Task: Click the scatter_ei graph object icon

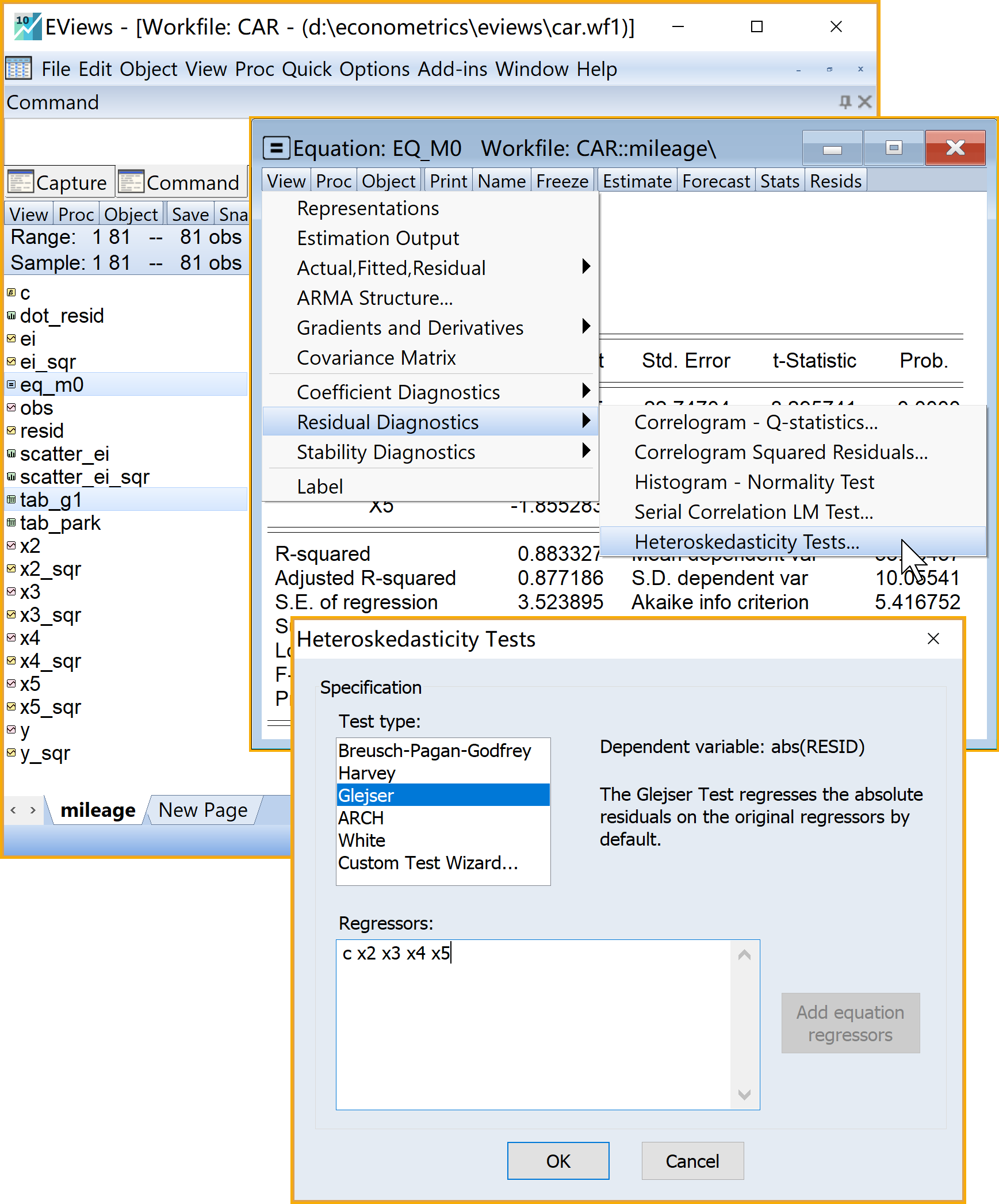Action: tap(11, 453)
